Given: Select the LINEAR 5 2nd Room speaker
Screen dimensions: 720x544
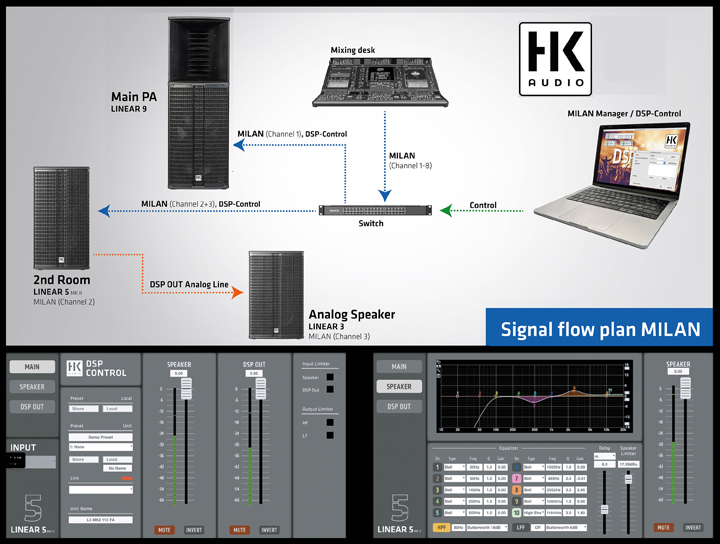Looking at the screenshot, I should pos(62,218).
